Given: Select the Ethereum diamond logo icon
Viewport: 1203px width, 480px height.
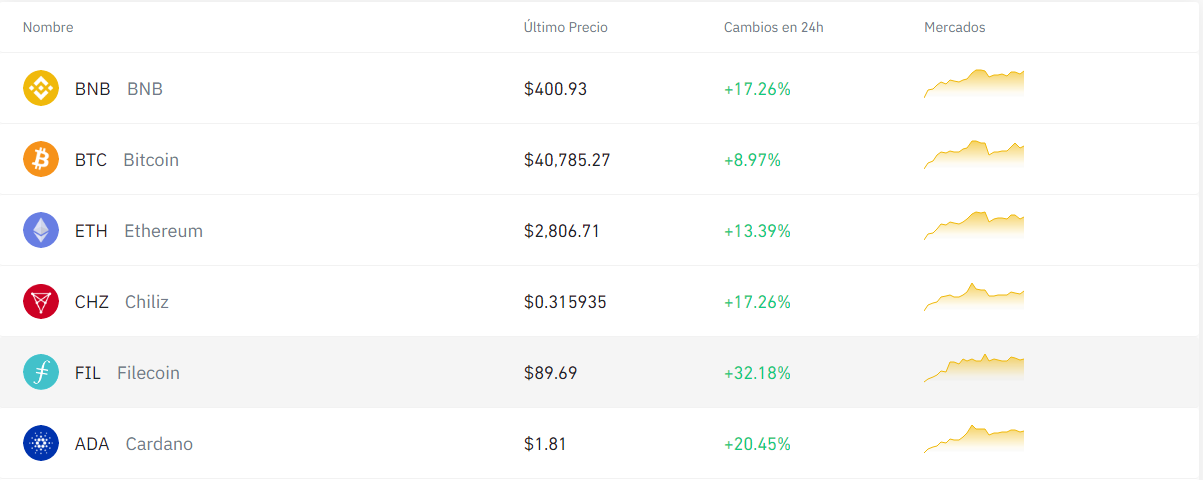Looking at the screenshot, I should click(x=41, y=230).
